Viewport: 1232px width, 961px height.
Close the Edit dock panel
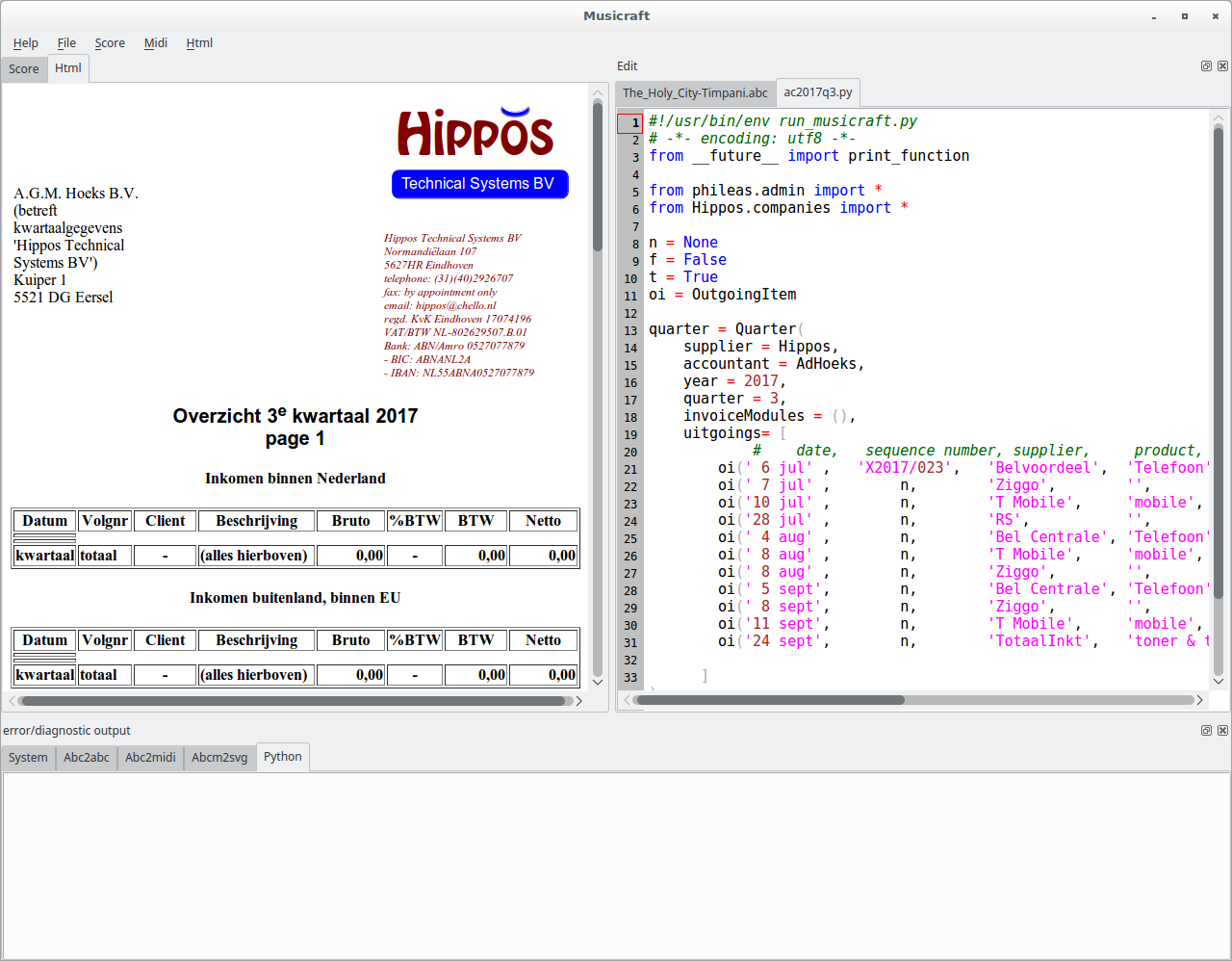tap(1222, 66)
